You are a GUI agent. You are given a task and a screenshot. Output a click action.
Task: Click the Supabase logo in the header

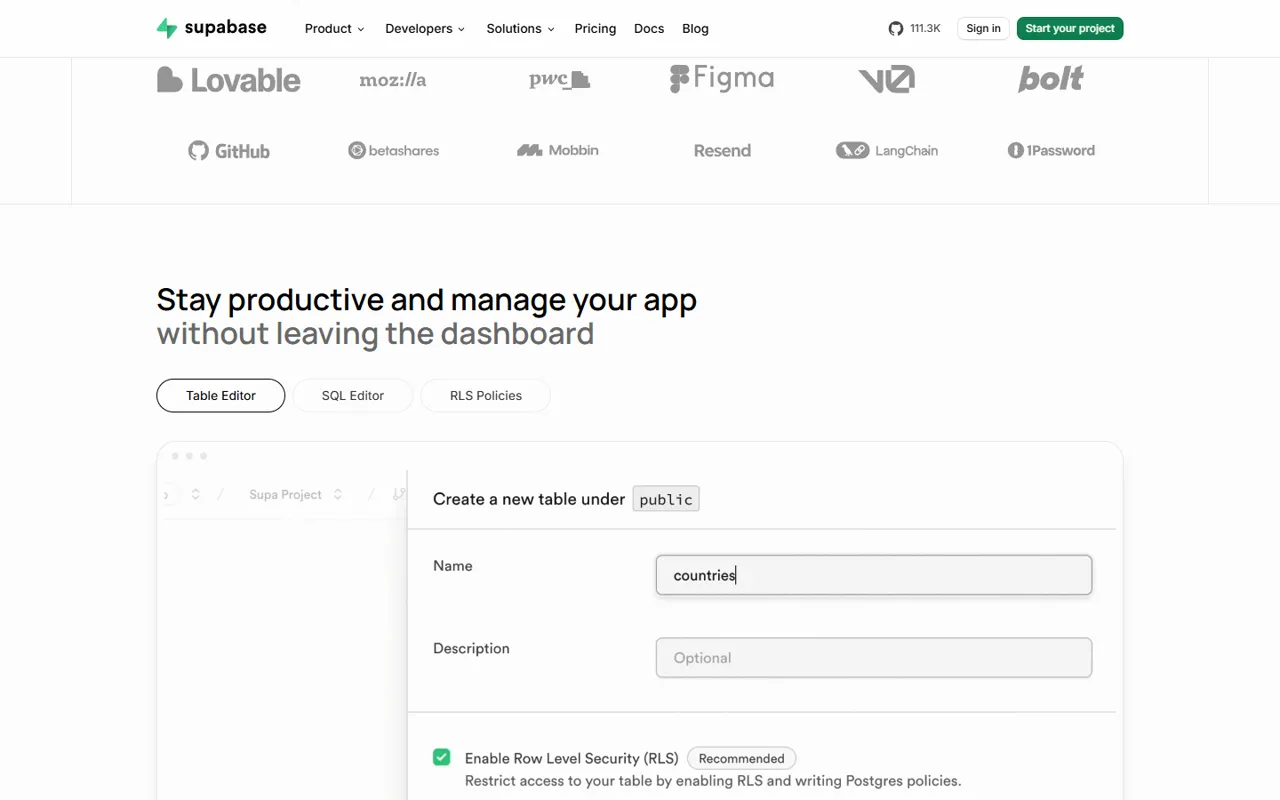pos(212,28)
